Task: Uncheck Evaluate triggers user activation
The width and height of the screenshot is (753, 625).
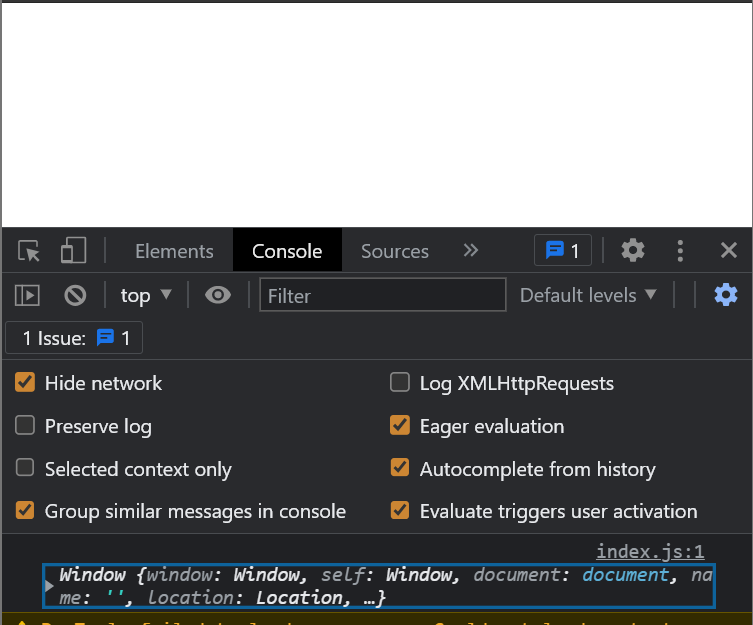Action: point(400,510)
